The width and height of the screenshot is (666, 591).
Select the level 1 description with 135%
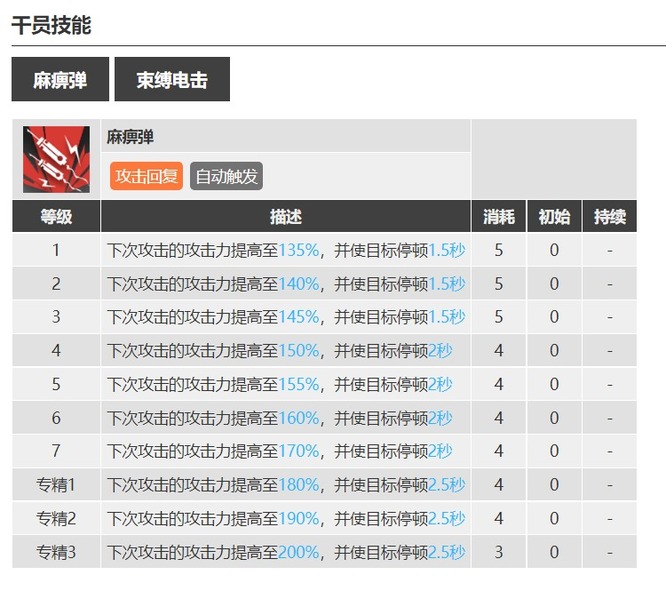click(286, 250)
